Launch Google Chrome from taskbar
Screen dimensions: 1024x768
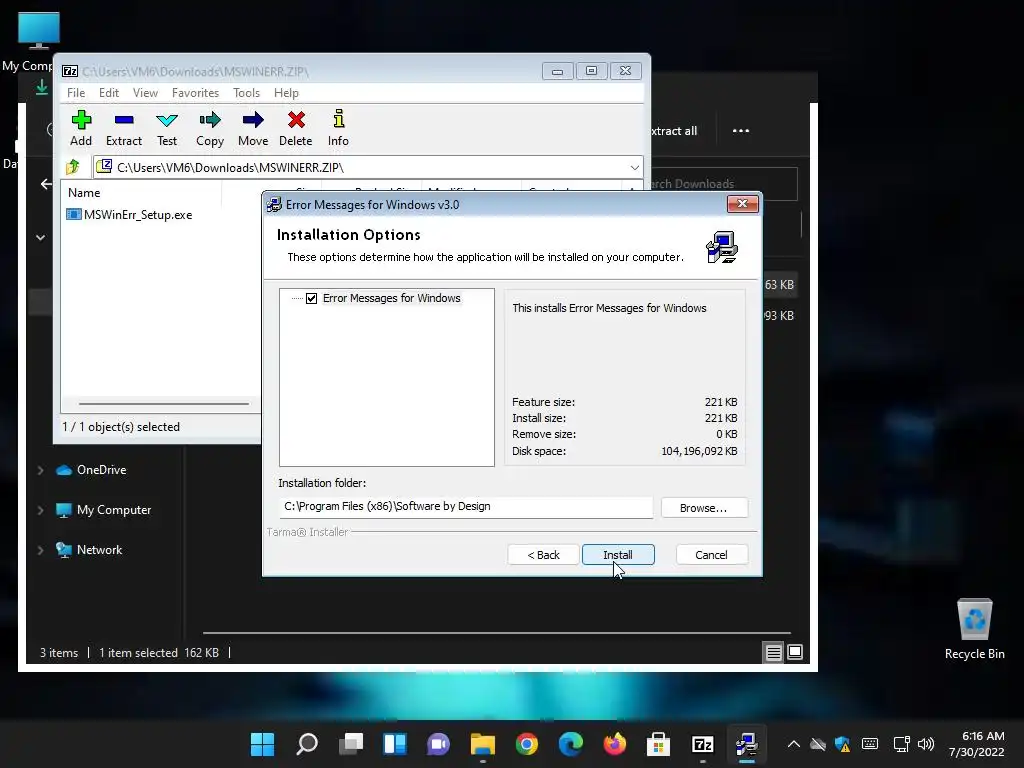pos(526,744)
